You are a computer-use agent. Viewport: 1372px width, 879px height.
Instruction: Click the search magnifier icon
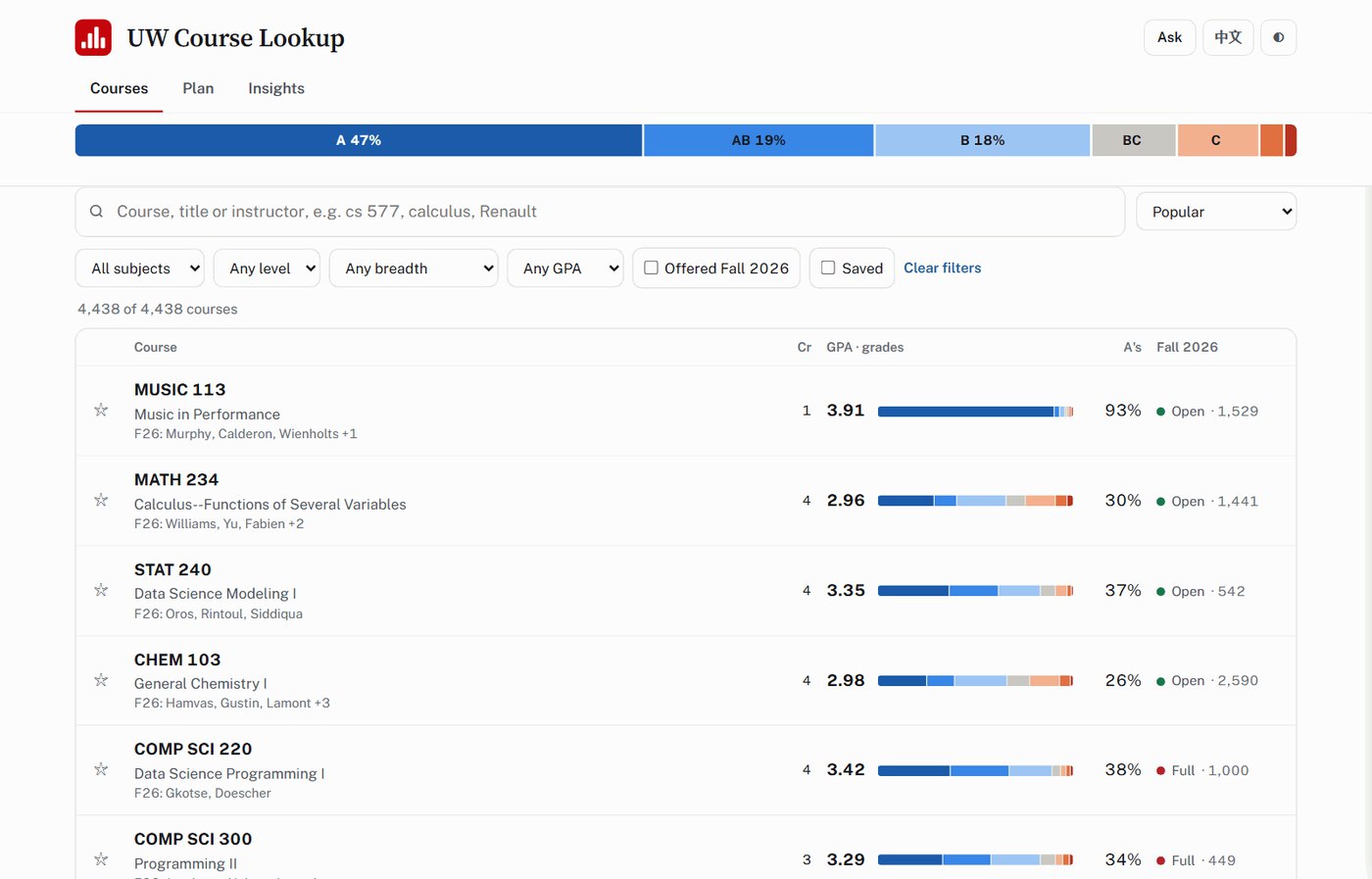point(96,212)
